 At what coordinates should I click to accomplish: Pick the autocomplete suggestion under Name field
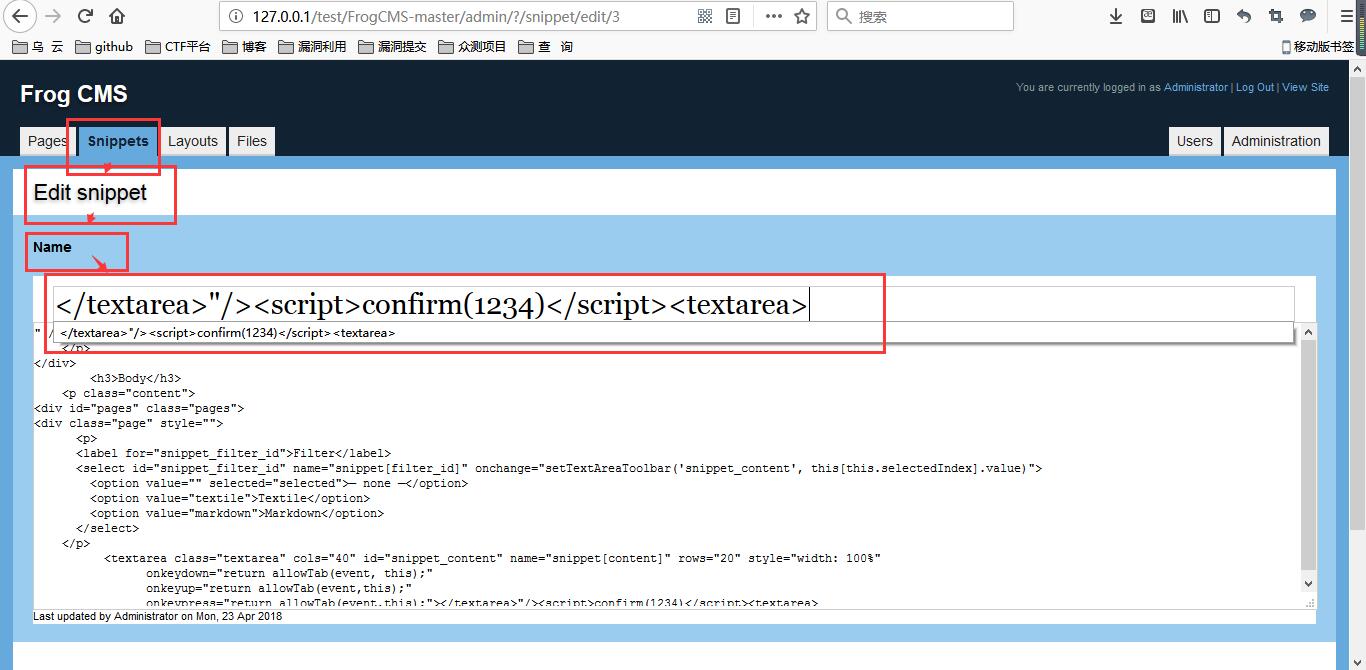click(x=673, y=333)
